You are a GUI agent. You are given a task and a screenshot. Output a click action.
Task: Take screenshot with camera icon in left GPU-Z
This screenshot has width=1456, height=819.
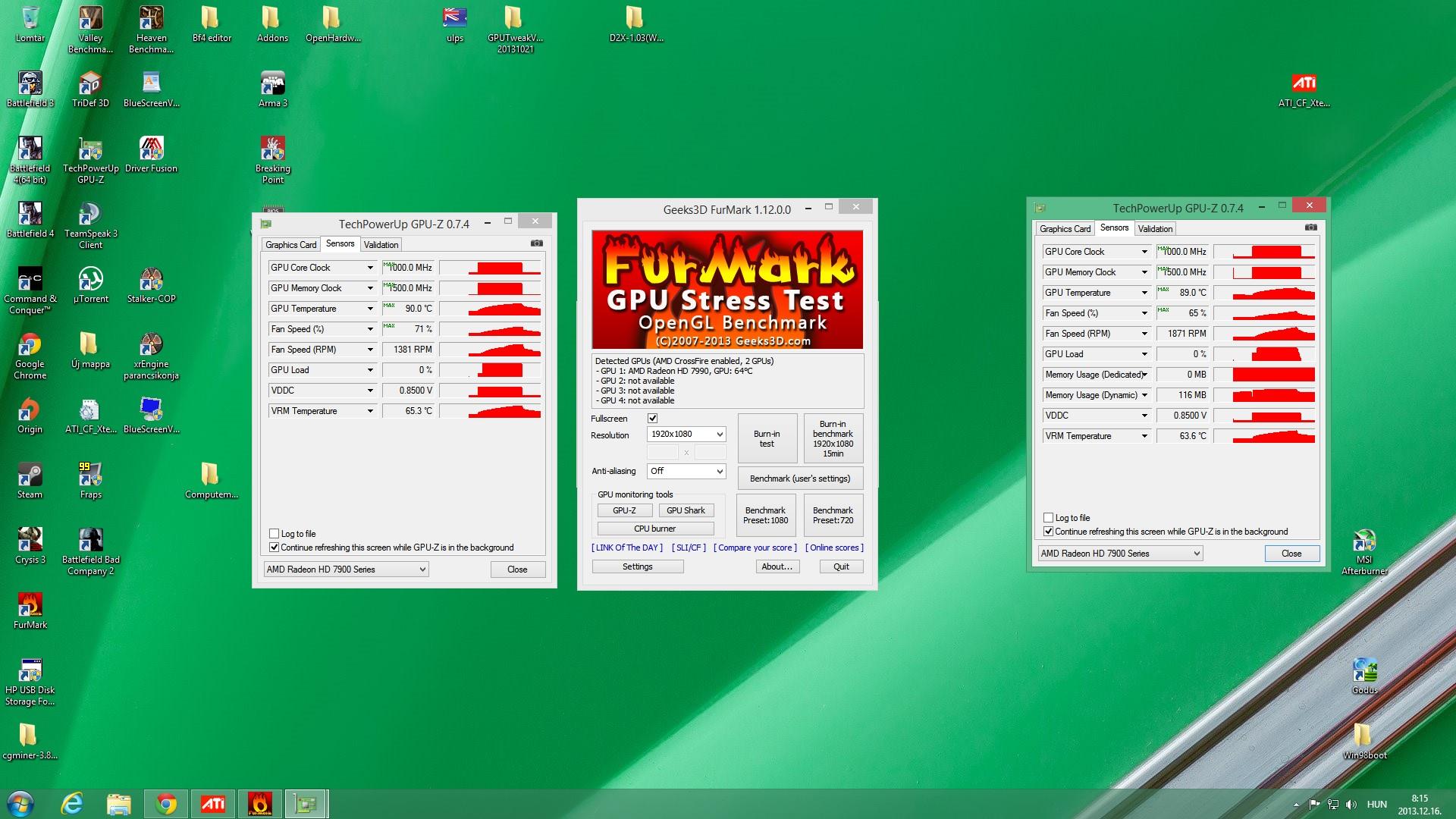coord(537,243)
